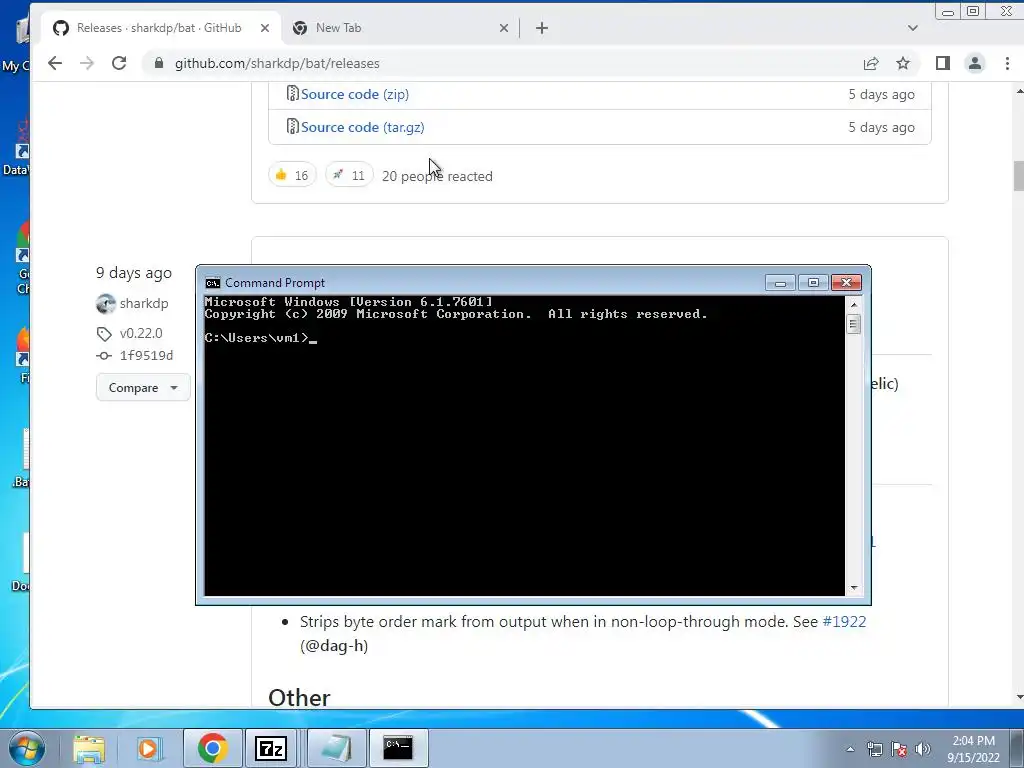
Task: Bookmark this page with the star icon
Action: 903,63
